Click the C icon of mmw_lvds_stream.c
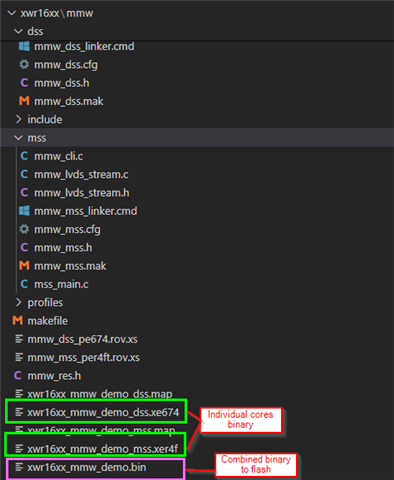Screen dimensions: 394x480 [24, 174]
